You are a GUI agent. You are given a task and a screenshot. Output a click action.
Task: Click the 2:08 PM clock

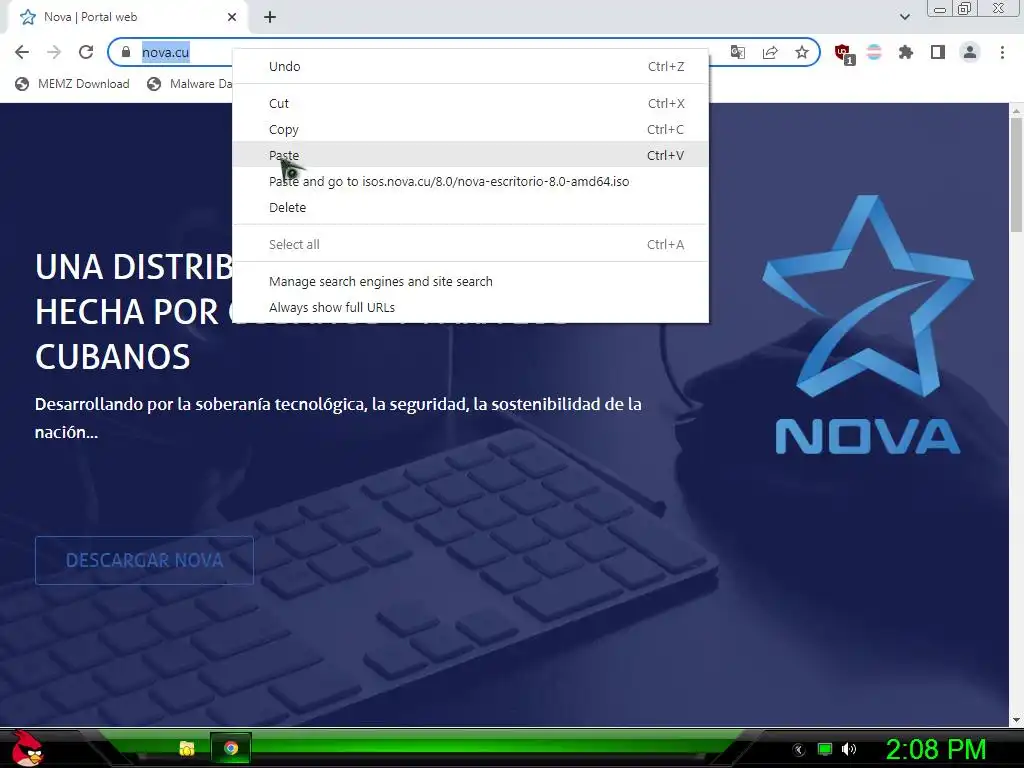tap(935, 749)
